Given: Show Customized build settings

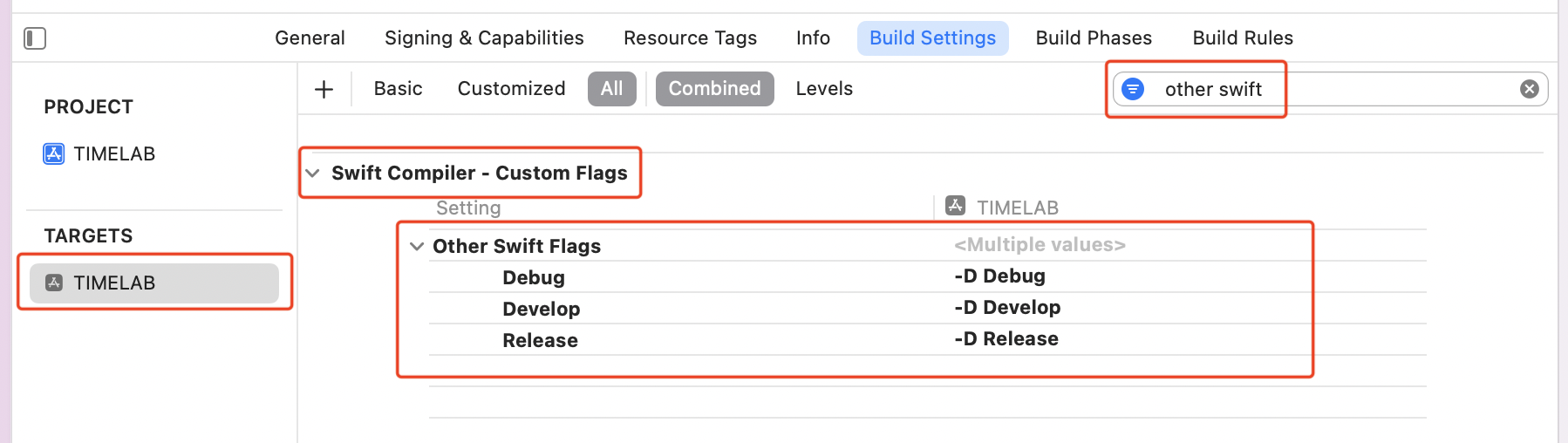Looking at the screenshot, I should (x=511, y=89).
